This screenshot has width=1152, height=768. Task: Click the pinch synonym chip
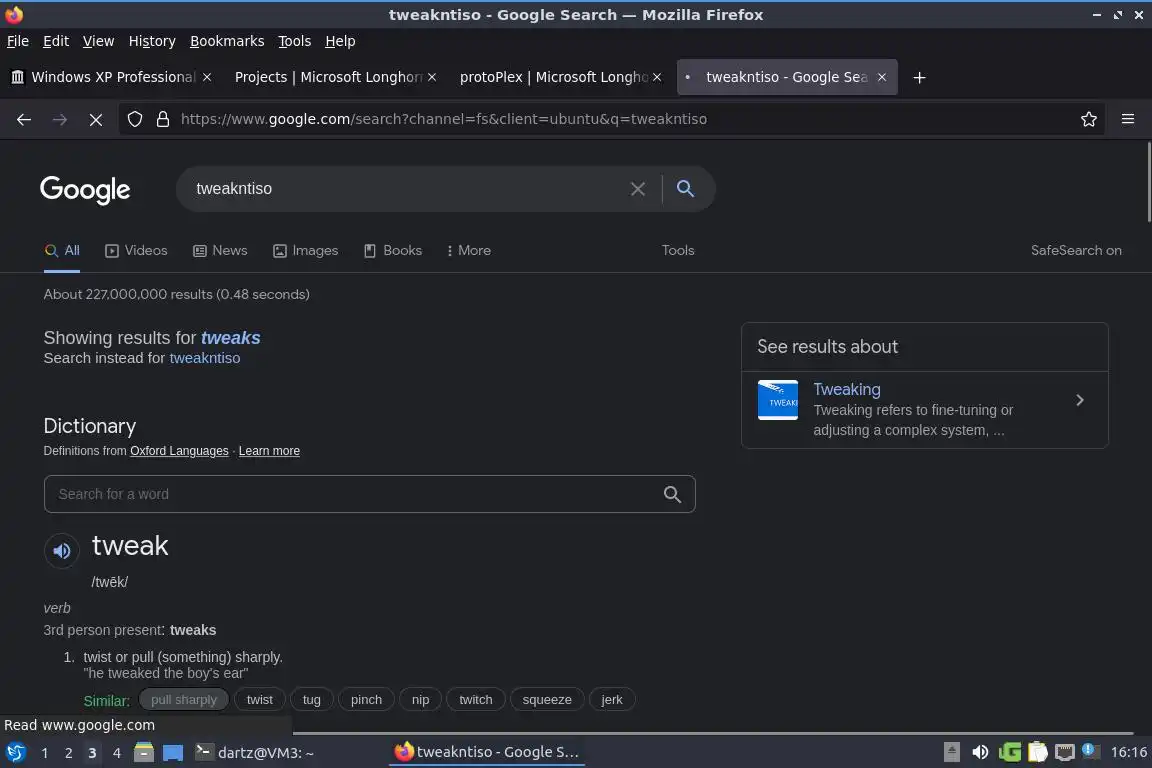tap(366, 700)
